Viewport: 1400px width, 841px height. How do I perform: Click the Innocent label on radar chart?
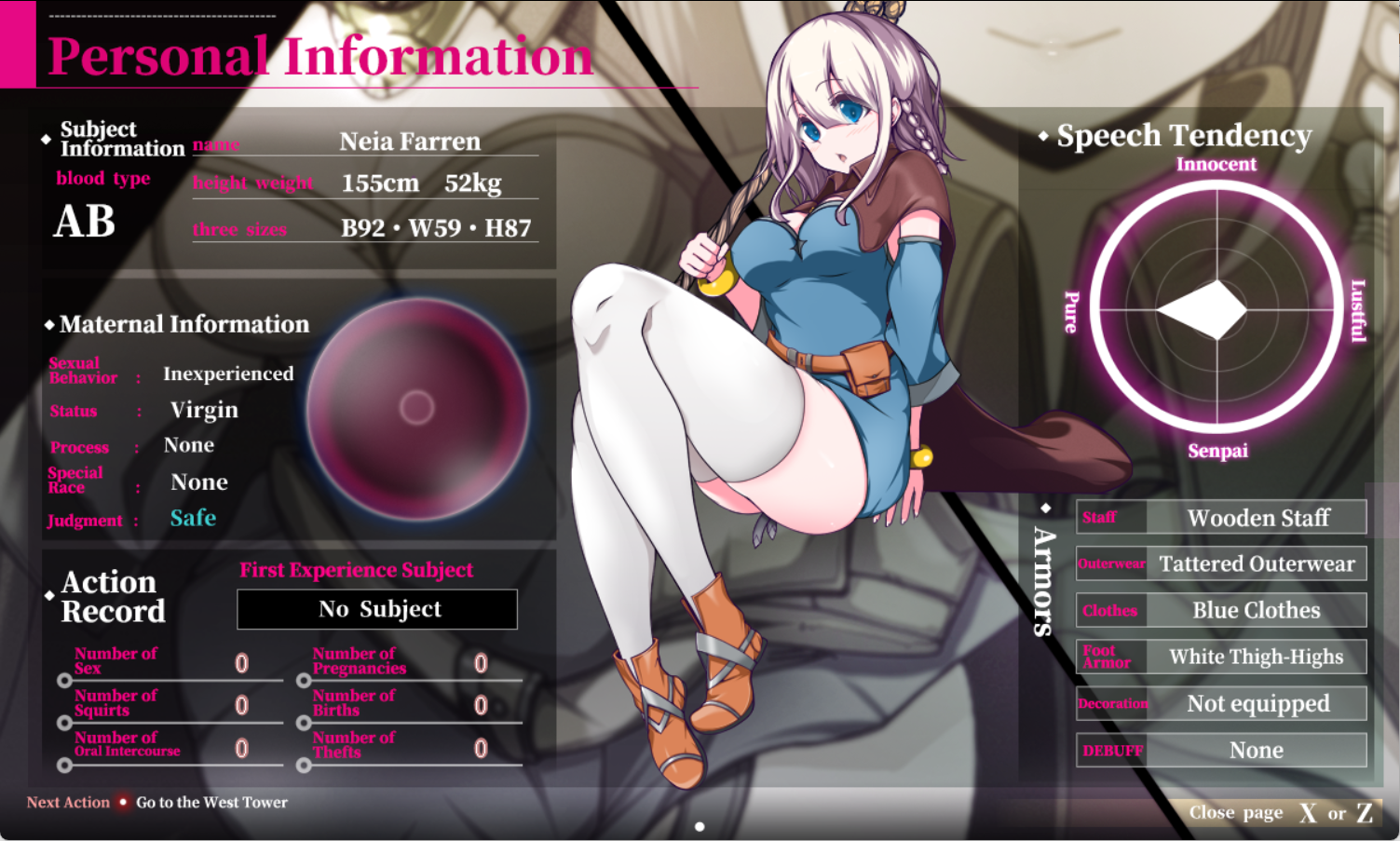1217,164
